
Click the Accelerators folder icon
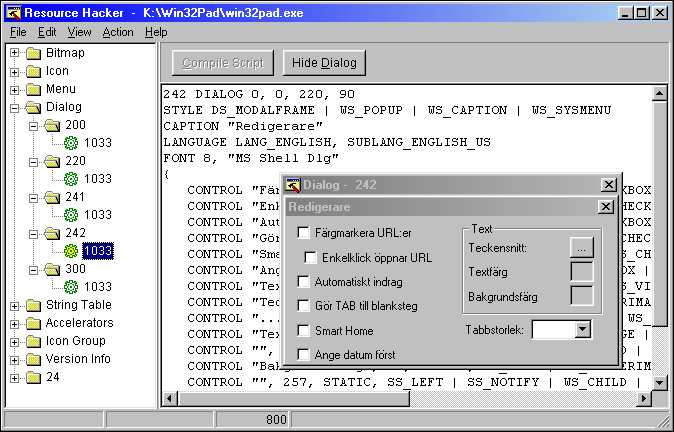[33, 323]
